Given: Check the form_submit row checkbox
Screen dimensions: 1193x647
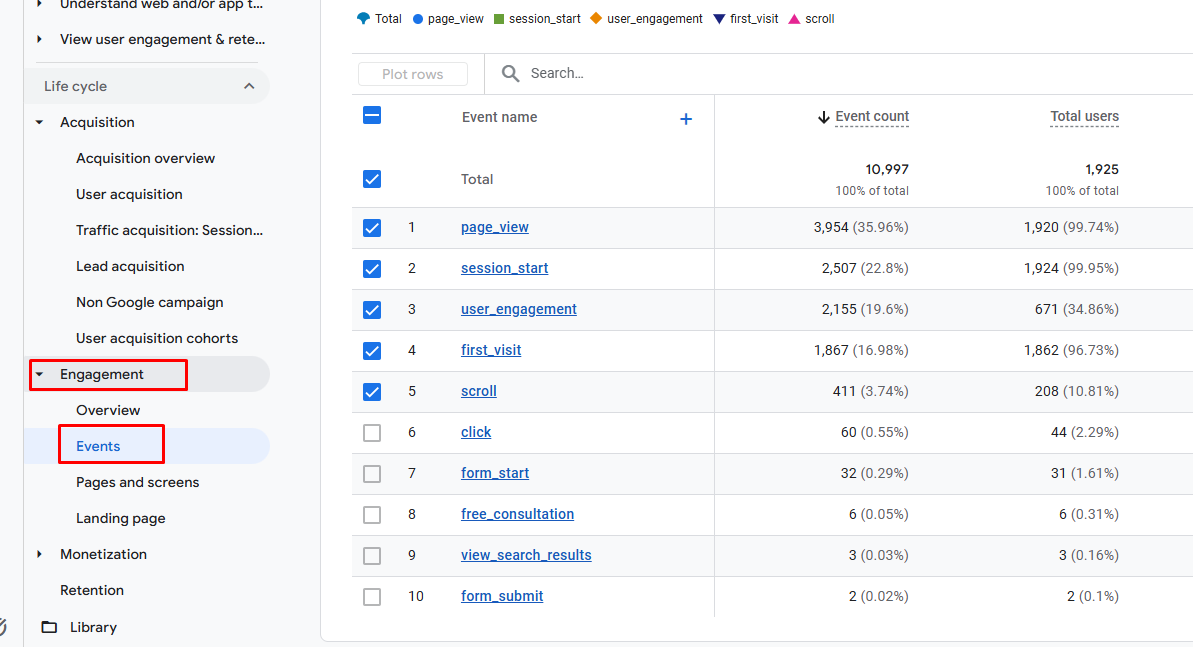Looking at the screenshot, I should pyautogui.click(x=372, y=597).
